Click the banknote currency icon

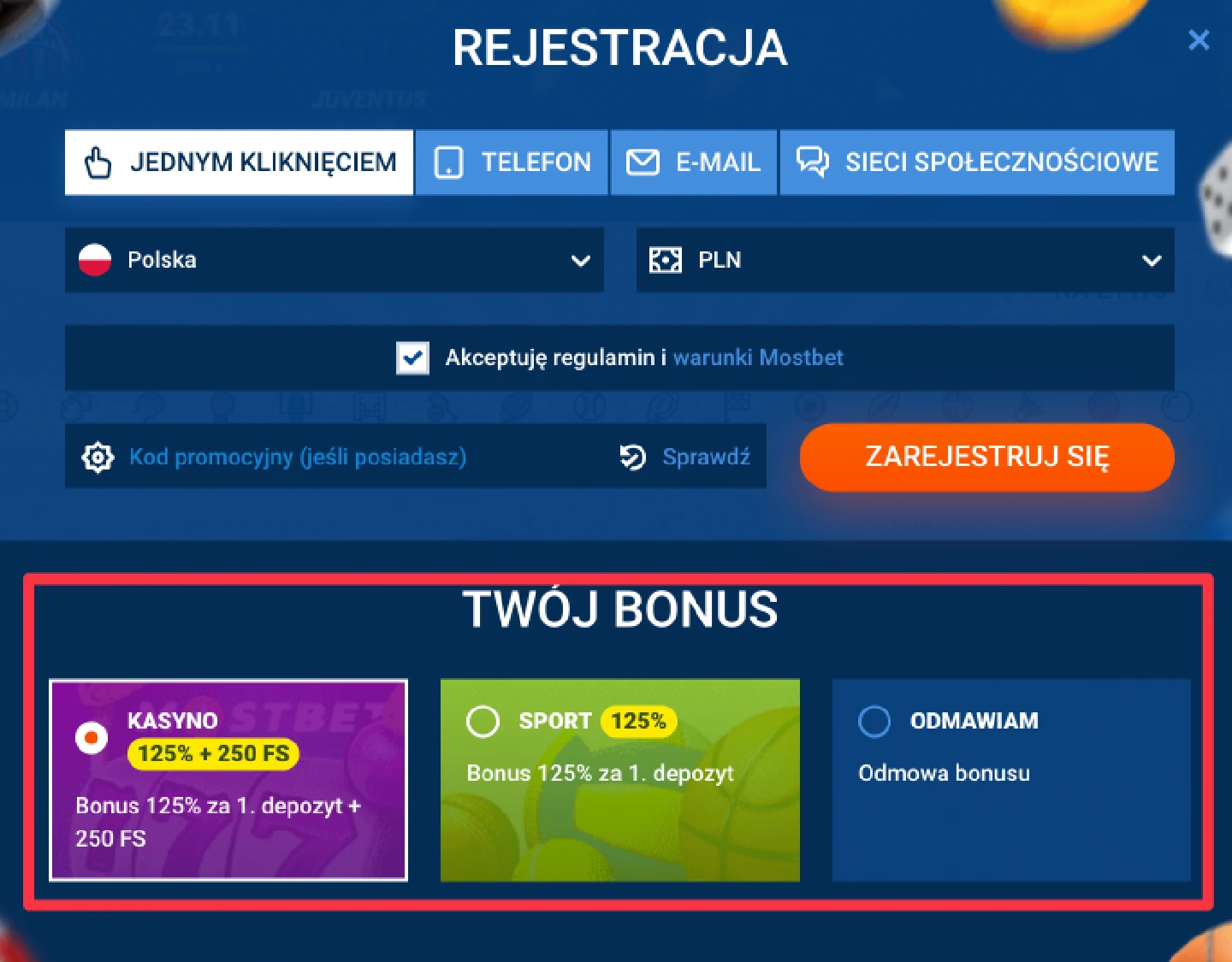(665, 260)
